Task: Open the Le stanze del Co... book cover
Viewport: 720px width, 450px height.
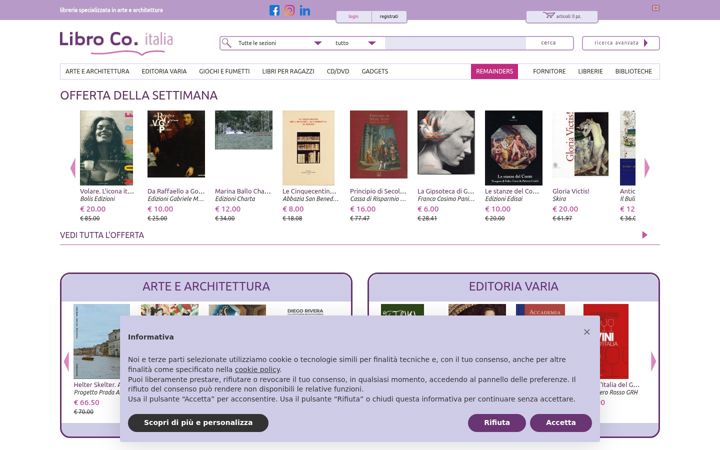Action: (513, 147)
